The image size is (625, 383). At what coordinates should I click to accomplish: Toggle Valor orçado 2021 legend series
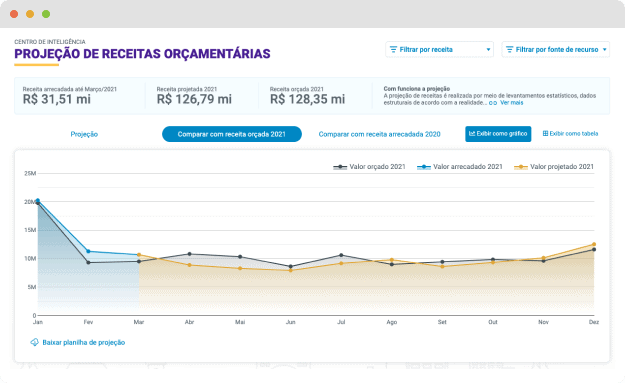(x=369, y=167)
